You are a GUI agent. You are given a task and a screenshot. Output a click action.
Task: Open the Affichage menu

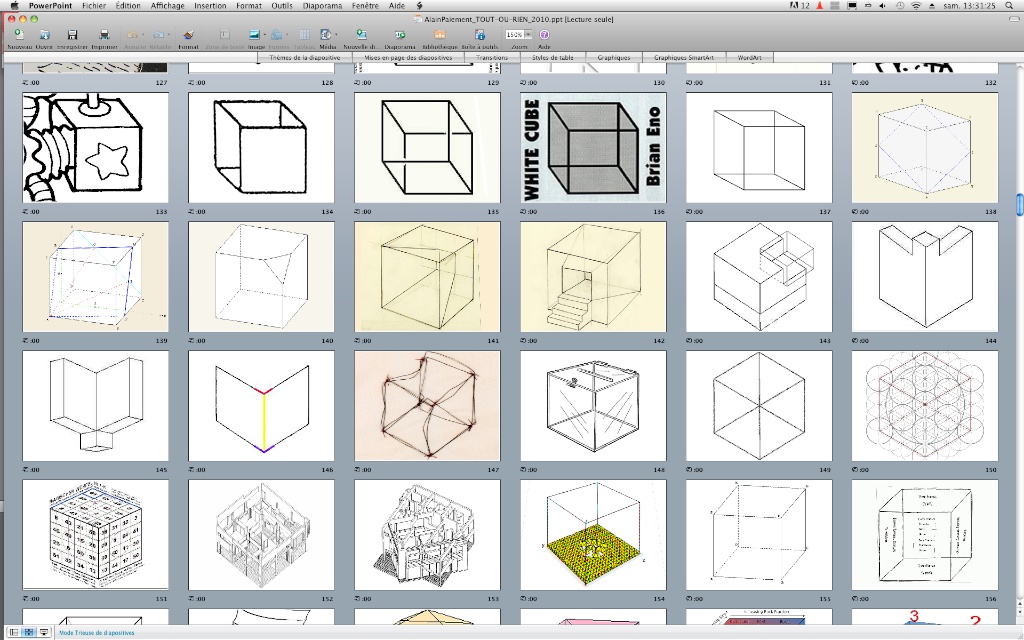point(167,6)
